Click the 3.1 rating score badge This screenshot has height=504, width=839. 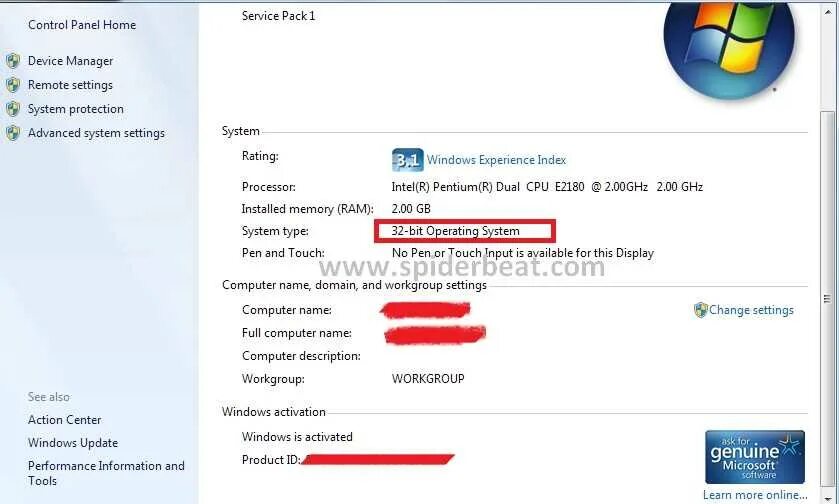407,160
